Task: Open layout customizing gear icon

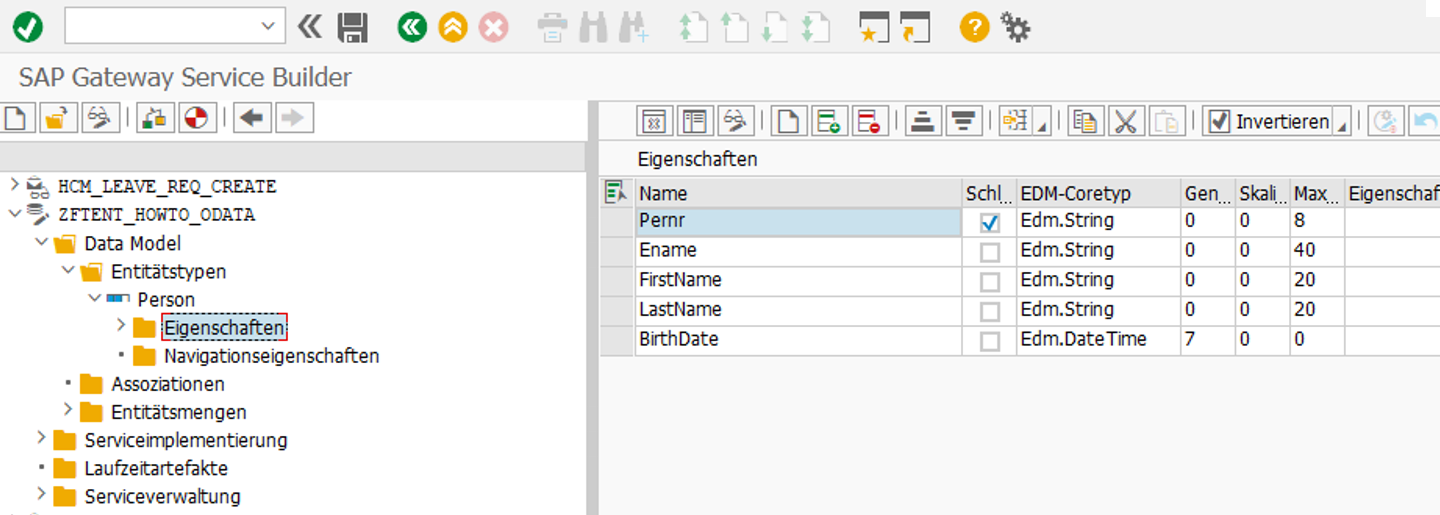Action: 1015,27
